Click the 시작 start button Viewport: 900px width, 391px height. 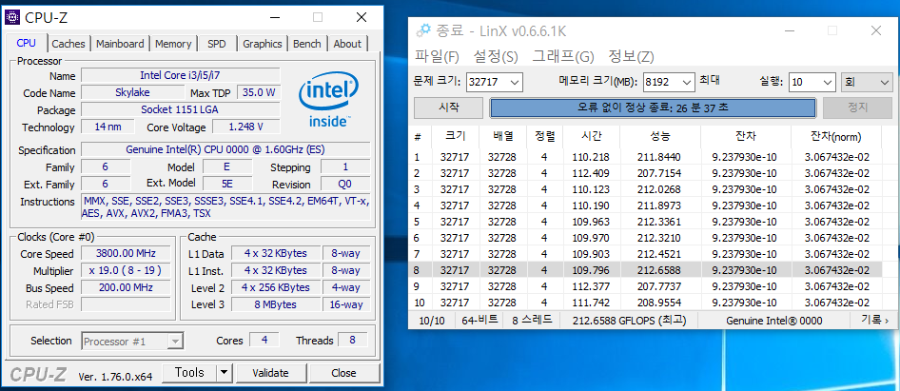point(448,107)
